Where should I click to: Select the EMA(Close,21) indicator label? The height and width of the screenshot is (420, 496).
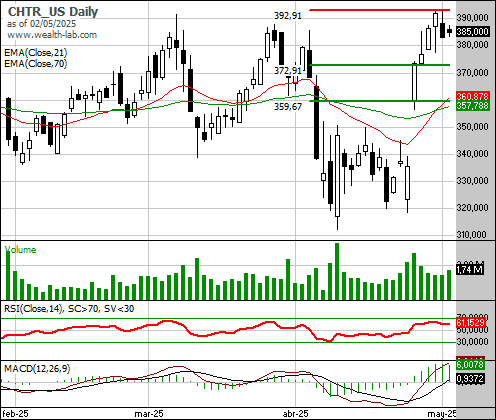[x=36, y=53]
